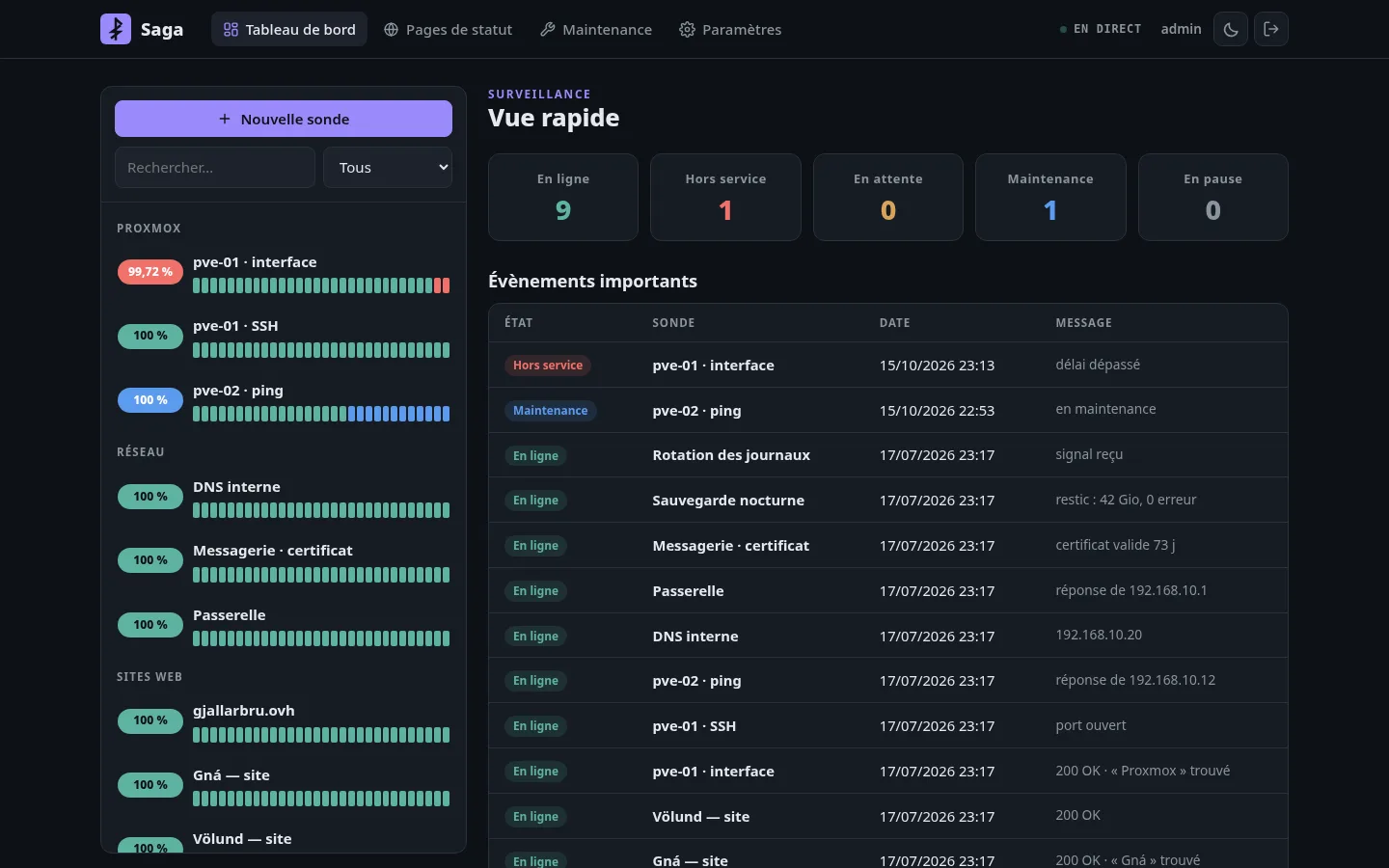
Task: Click the En ligne counter card
Action: click(563, 197)
